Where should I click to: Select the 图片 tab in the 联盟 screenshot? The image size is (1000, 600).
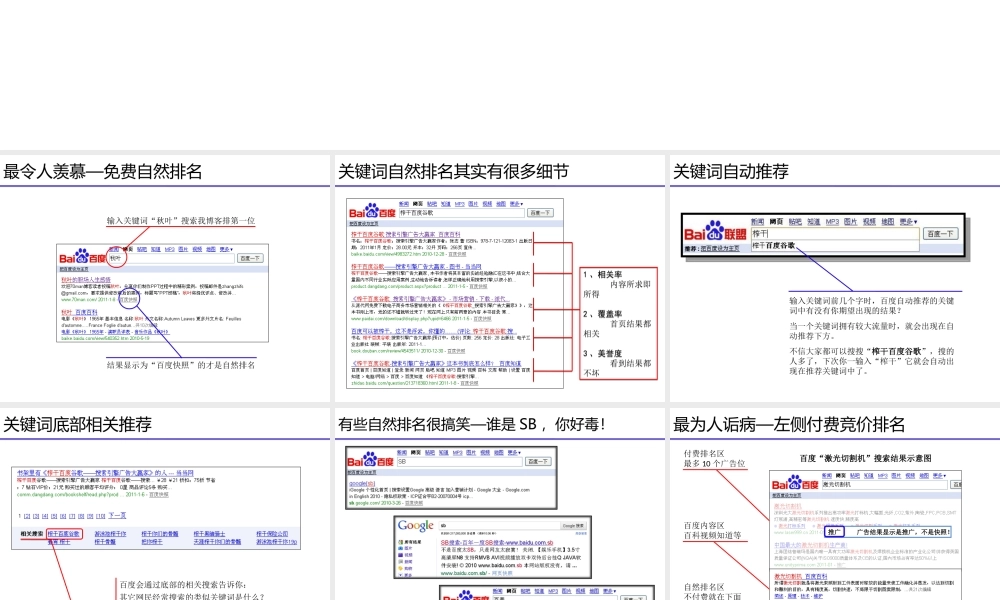pyautogui.click(x=849, y=221)
